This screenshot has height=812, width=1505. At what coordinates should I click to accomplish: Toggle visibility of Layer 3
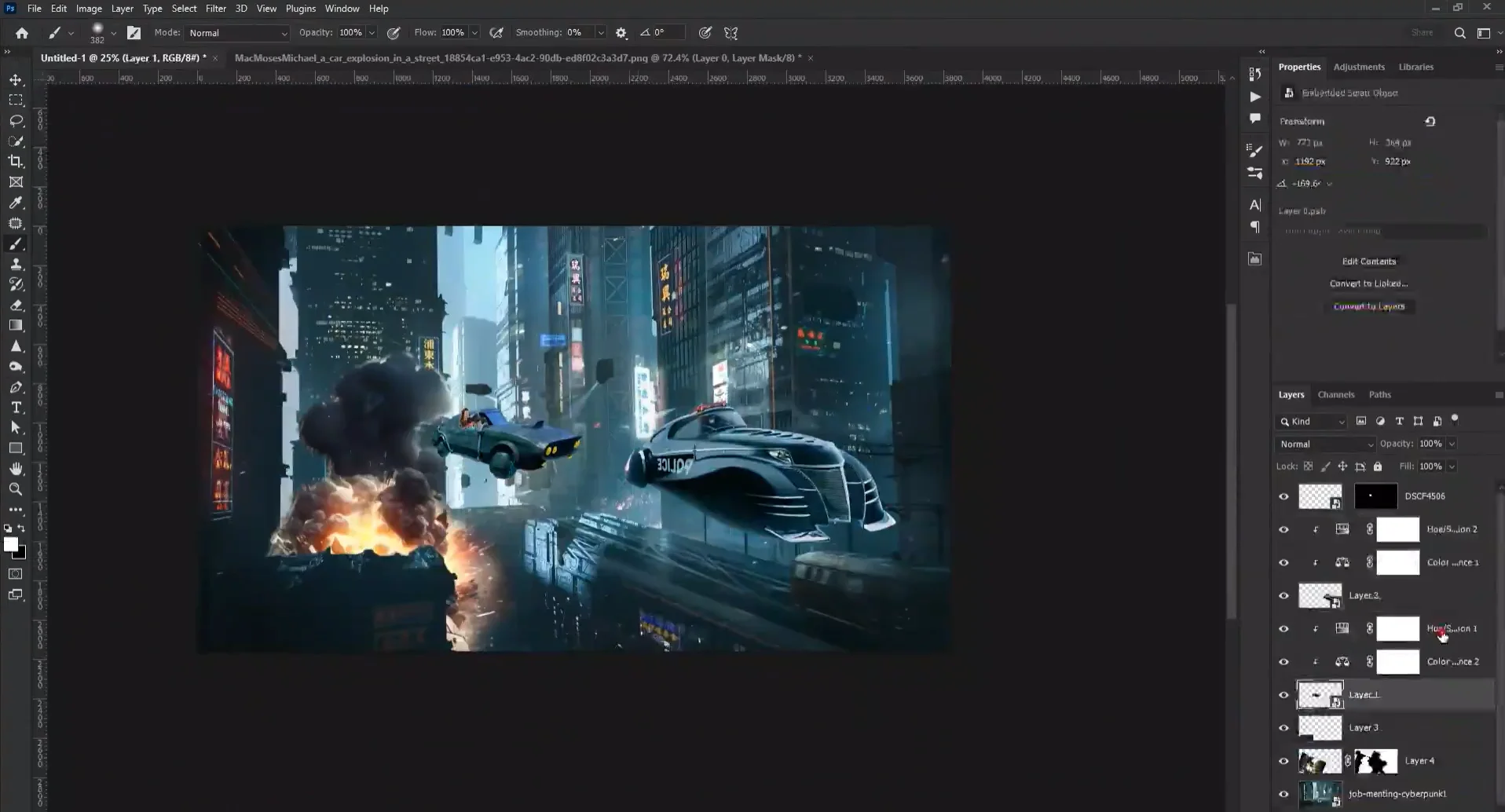pyautogui.click(x=1283, y=728)
